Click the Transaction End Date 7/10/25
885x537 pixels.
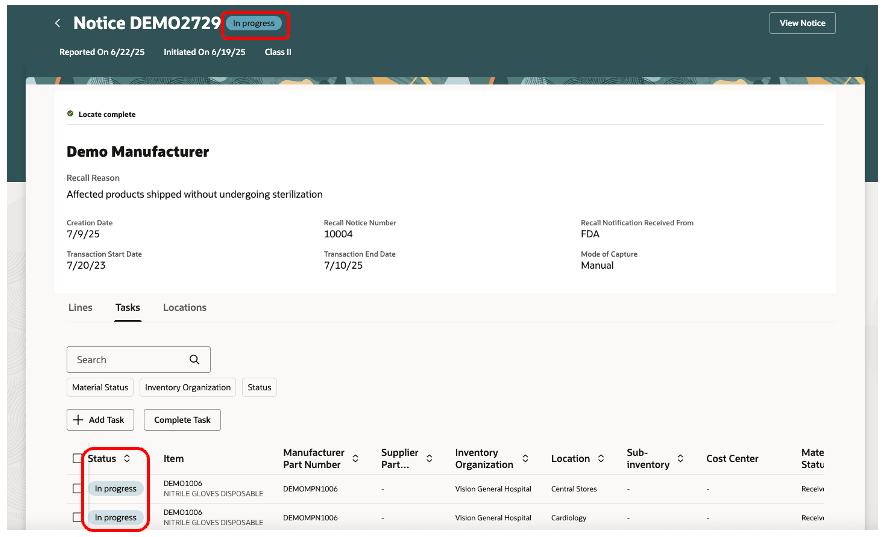click(343, 265)
